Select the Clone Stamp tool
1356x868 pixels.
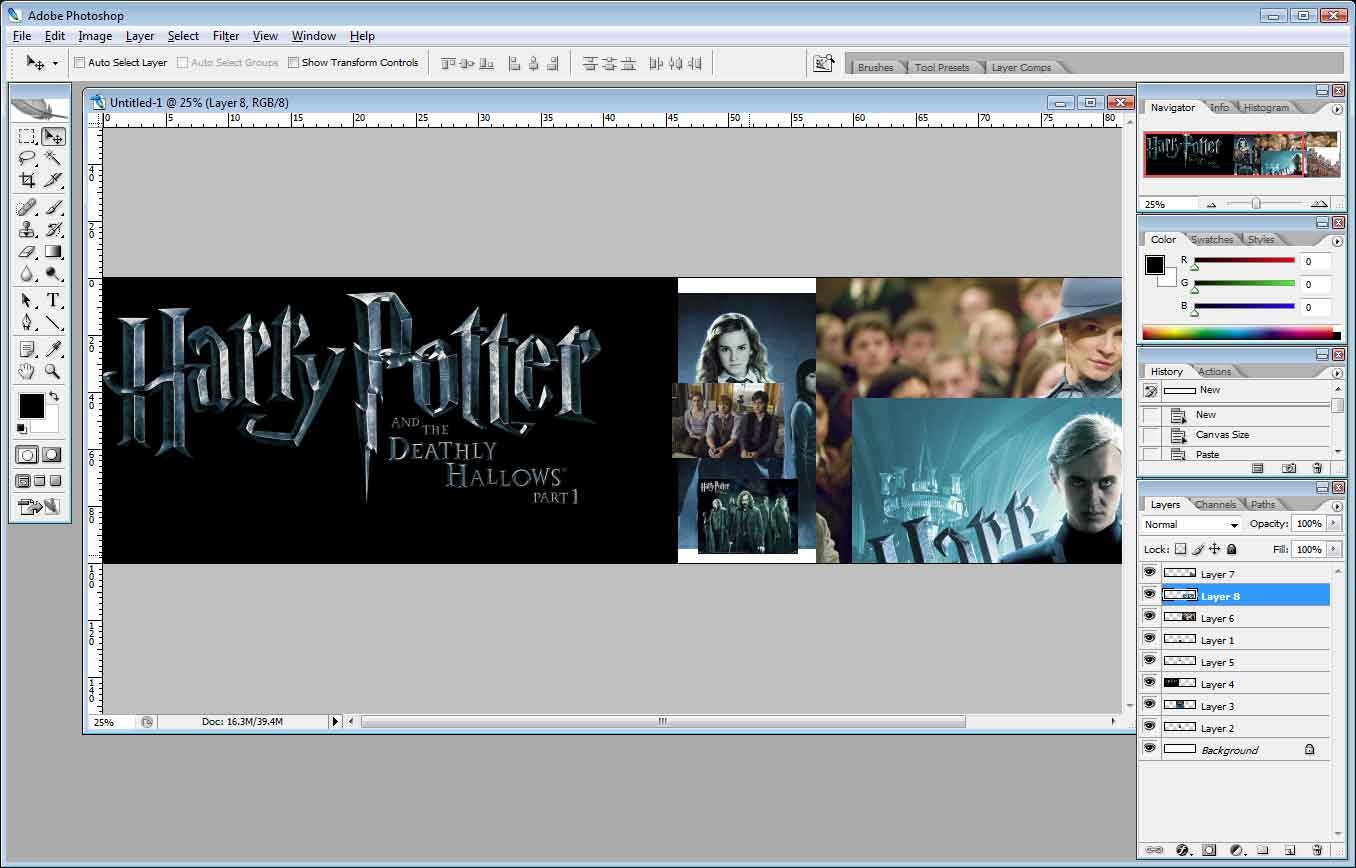(28, 229)
